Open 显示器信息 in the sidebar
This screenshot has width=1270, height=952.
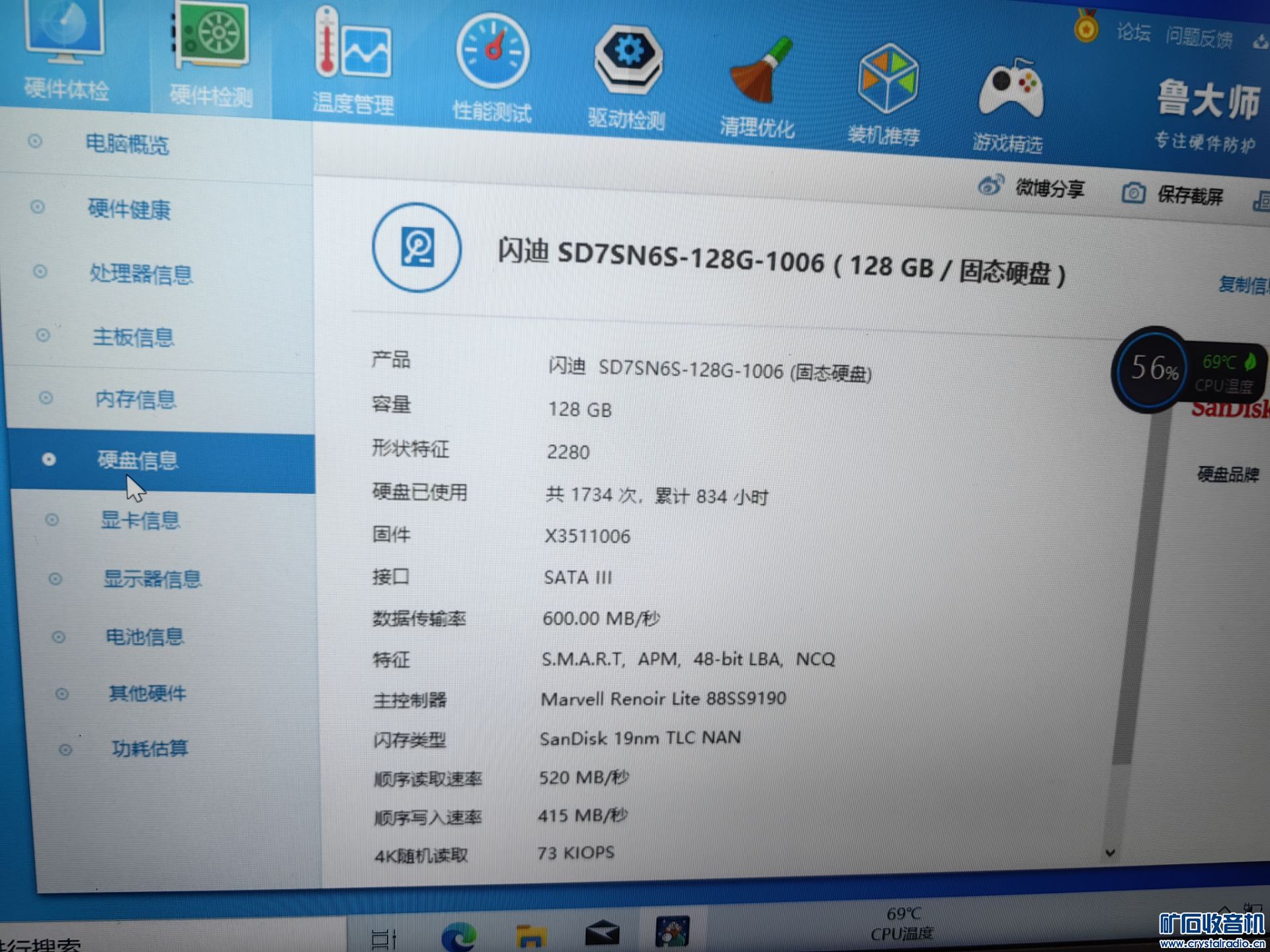click(x=152, y=578)
